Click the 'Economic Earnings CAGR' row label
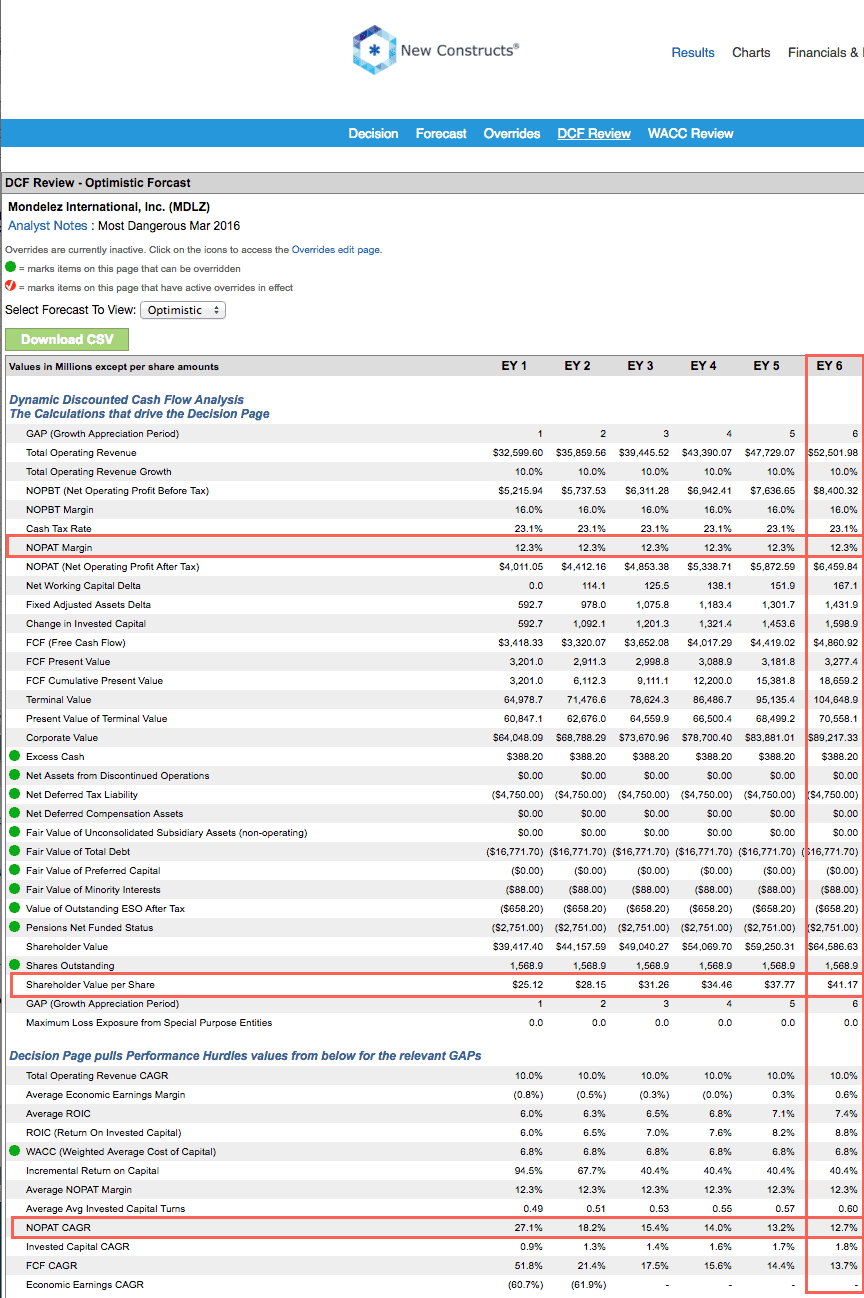The width and height of the screenshot is (864, 1298). (85, 1285)
